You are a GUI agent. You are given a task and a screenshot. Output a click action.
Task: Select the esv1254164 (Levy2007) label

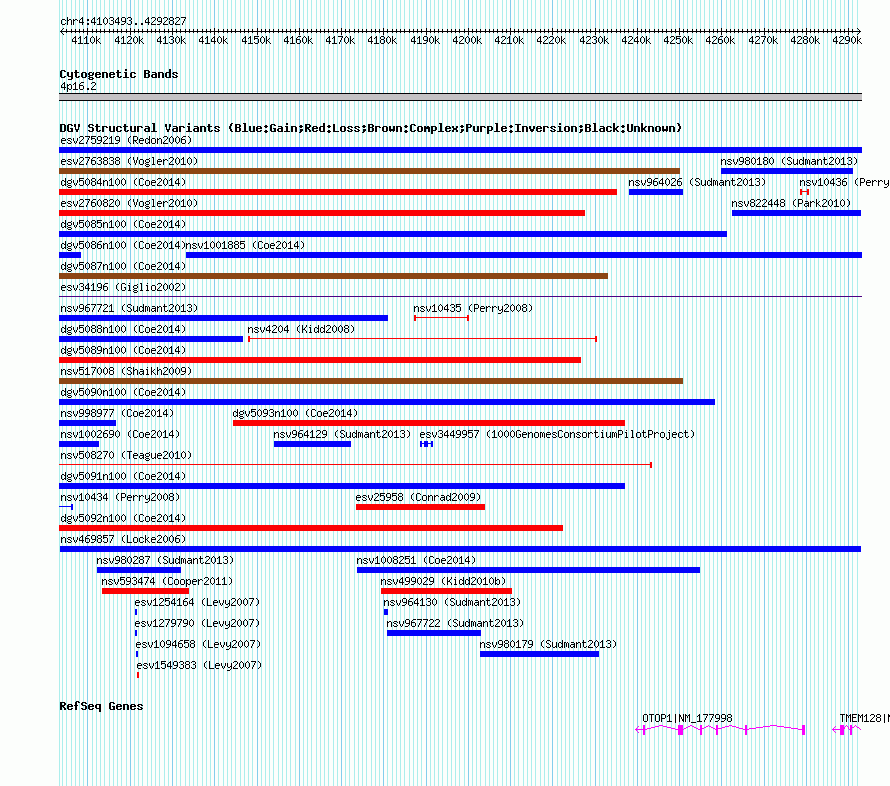point(197,602)
